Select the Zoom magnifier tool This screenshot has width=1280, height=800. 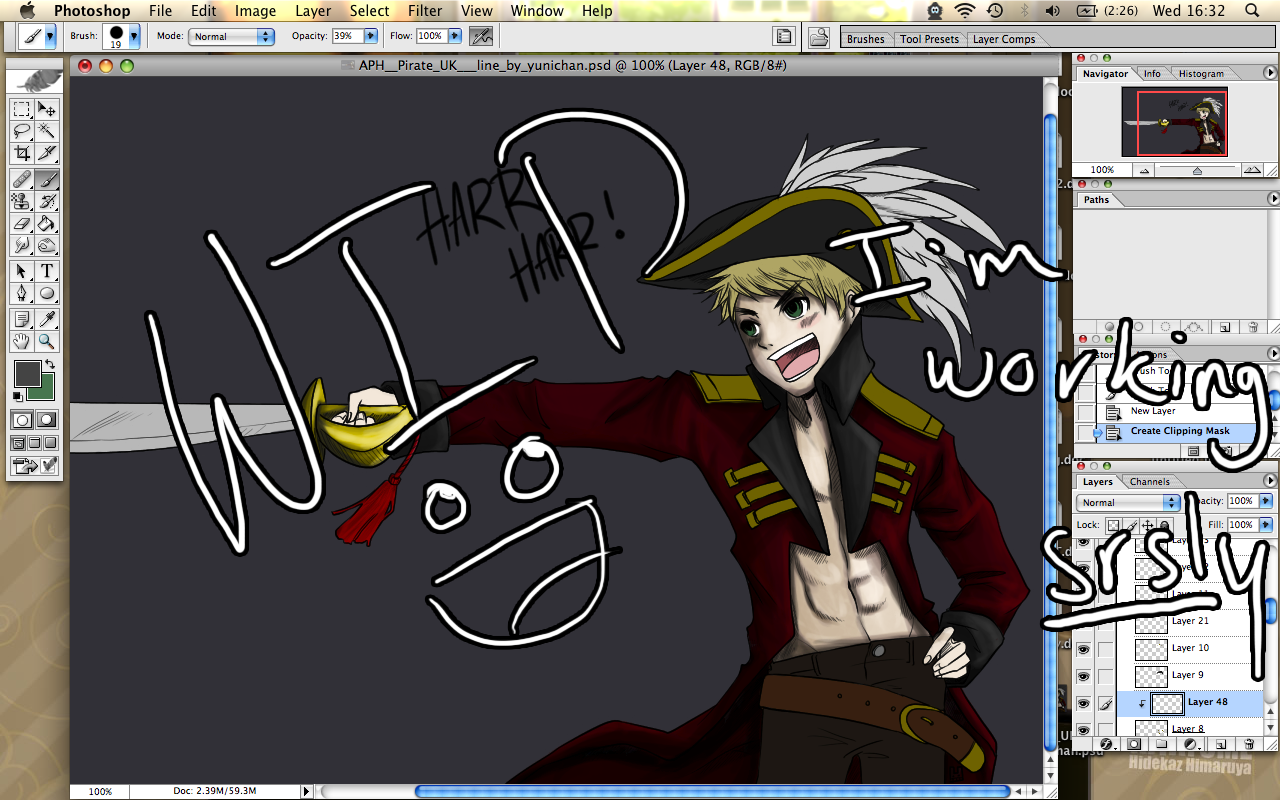(47, 341)
